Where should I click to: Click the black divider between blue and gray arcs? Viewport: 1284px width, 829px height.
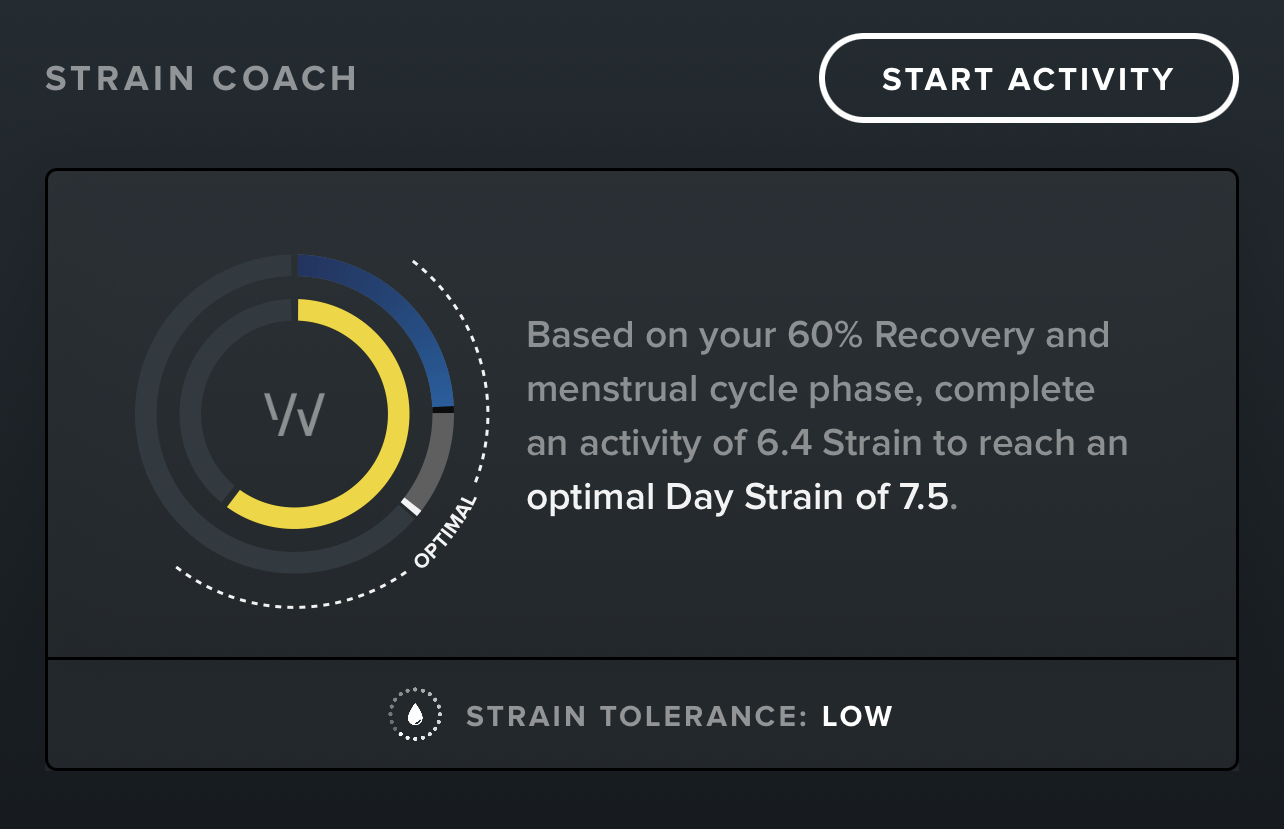[x=443, y=409]
